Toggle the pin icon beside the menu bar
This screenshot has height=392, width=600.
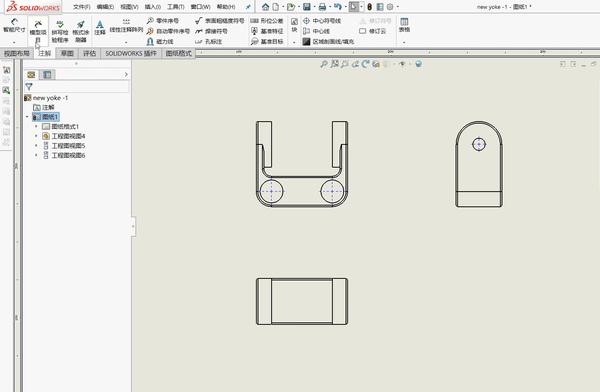pyautogui.click(x=248, y=7)
